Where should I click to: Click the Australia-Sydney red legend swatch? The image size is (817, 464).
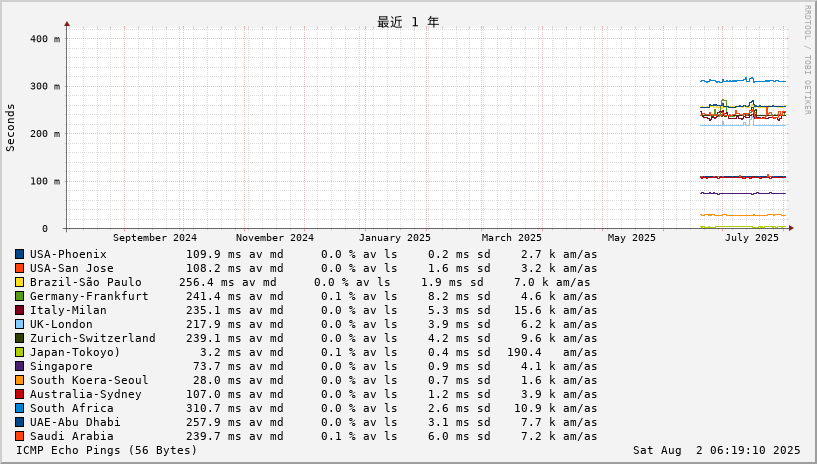(x=19, y=395)
